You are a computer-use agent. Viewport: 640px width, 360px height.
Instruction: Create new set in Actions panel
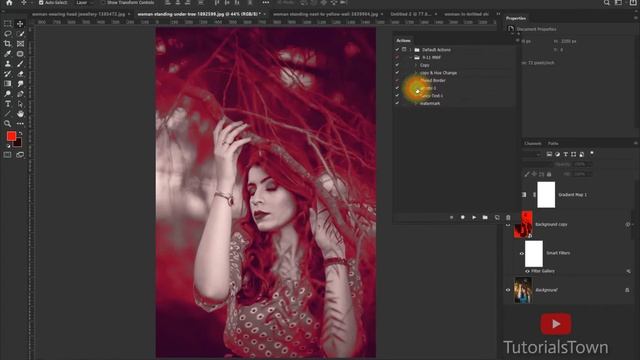(x=485, y=218)
